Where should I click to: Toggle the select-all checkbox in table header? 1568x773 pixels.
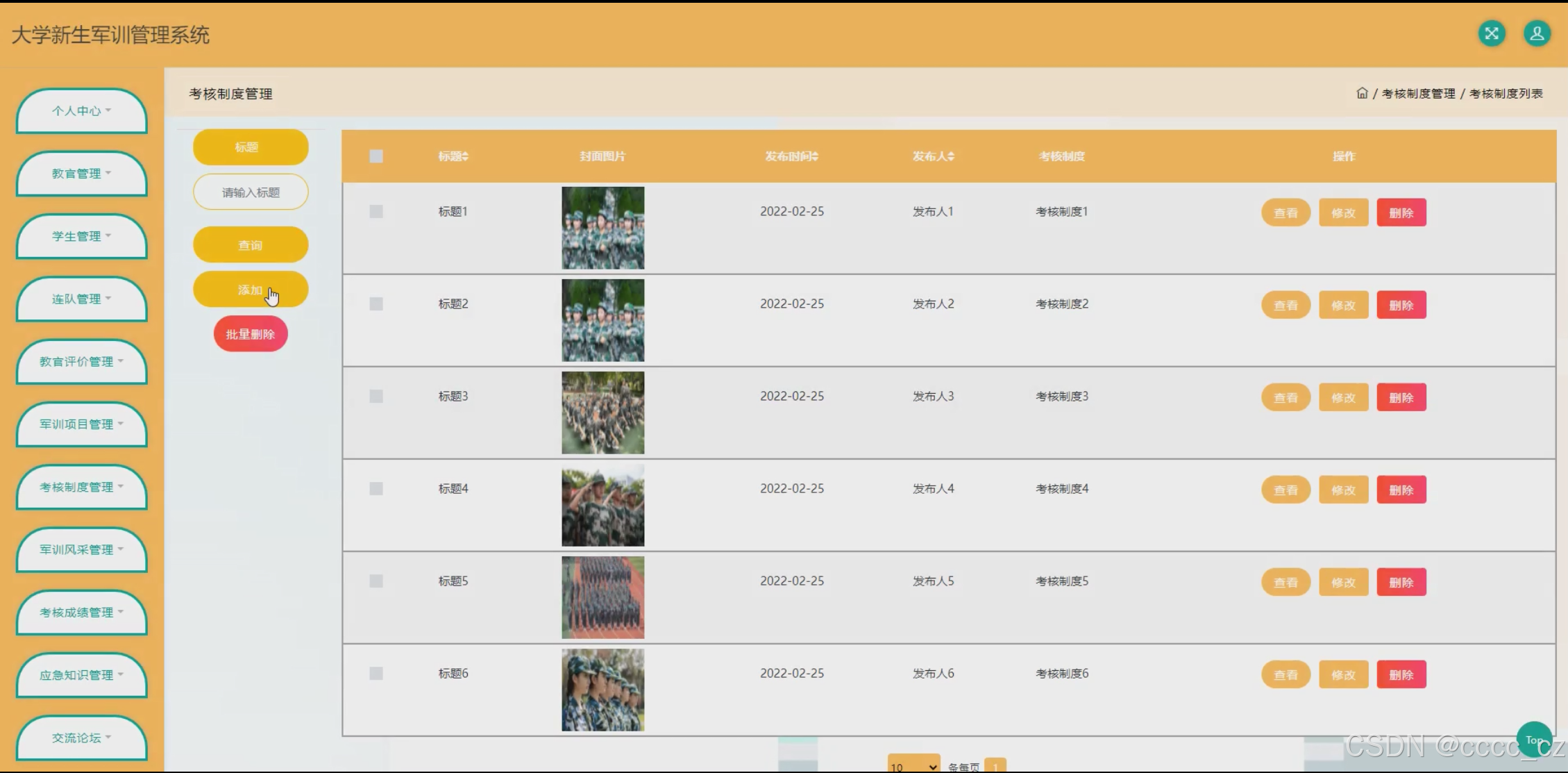[376, 156]
